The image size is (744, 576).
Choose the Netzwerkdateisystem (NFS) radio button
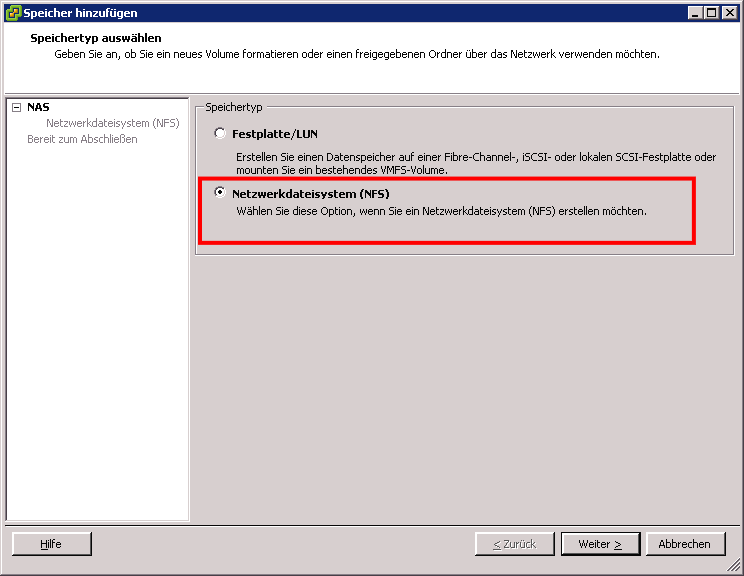coord(220,193)
